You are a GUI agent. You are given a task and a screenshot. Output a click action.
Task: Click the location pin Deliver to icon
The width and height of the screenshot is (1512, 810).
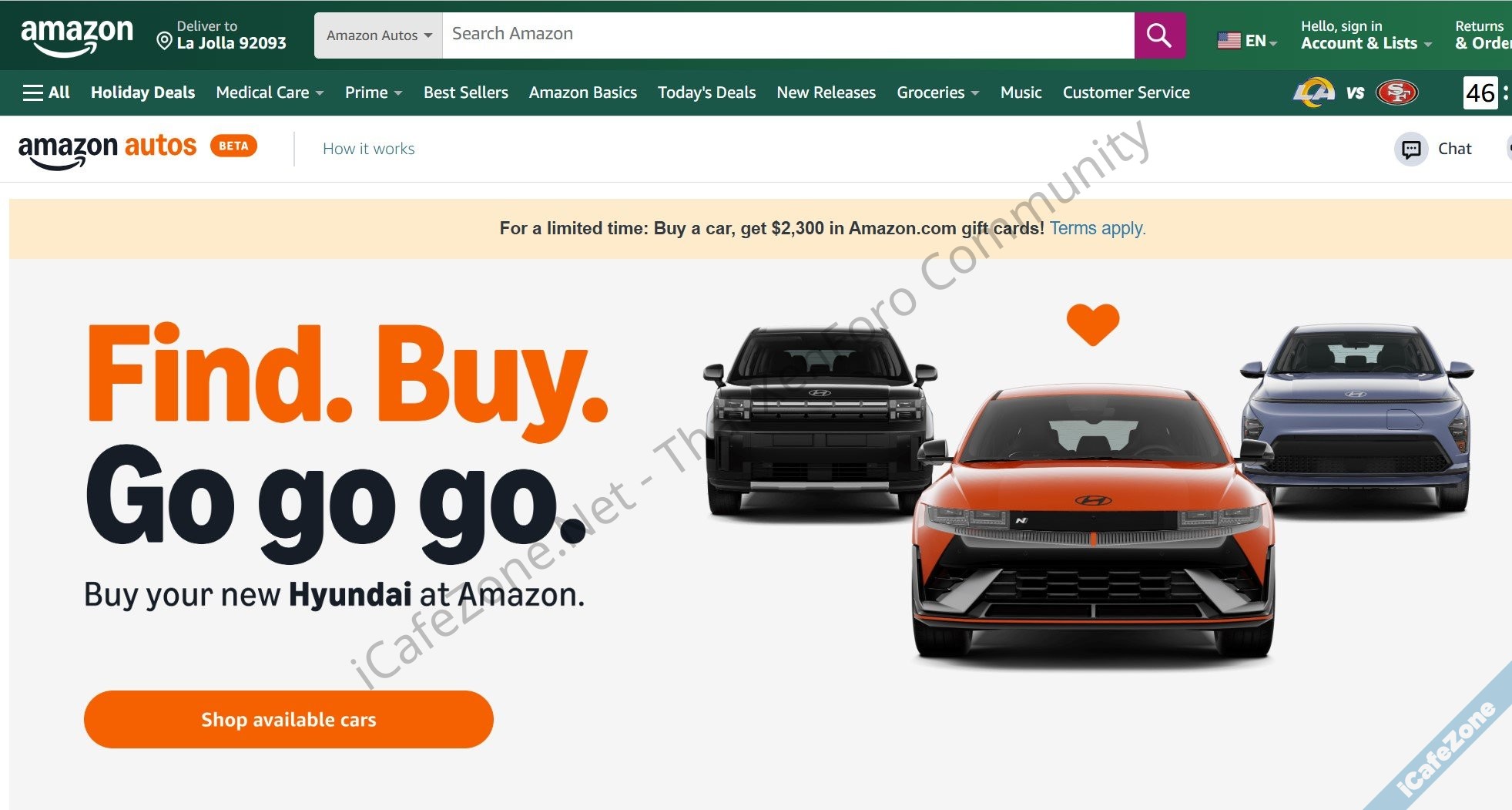point(164,41)
